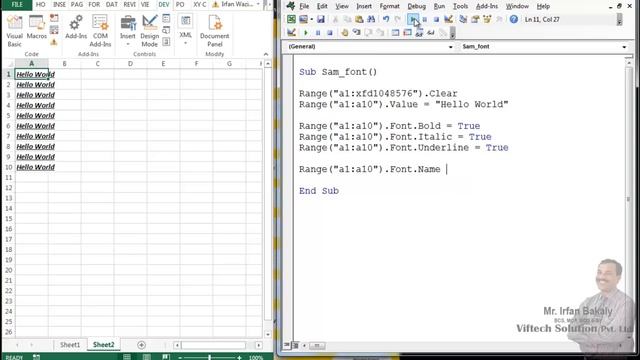Open the Document Panel

tap(215, 31)
